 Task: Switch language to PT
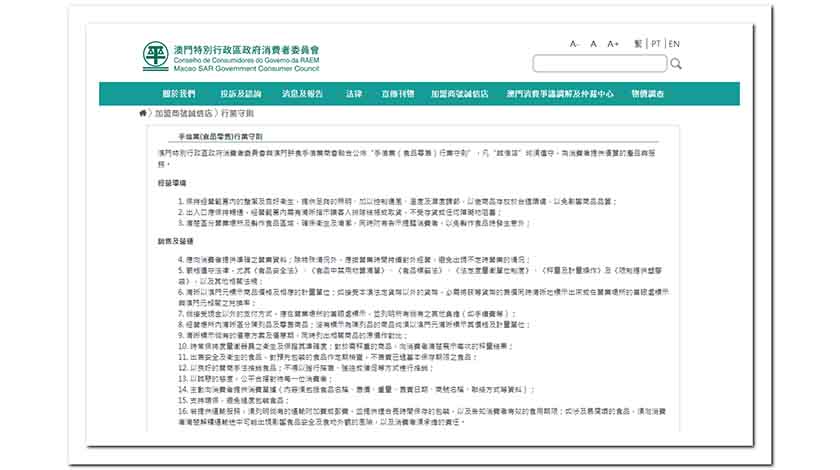656,44
